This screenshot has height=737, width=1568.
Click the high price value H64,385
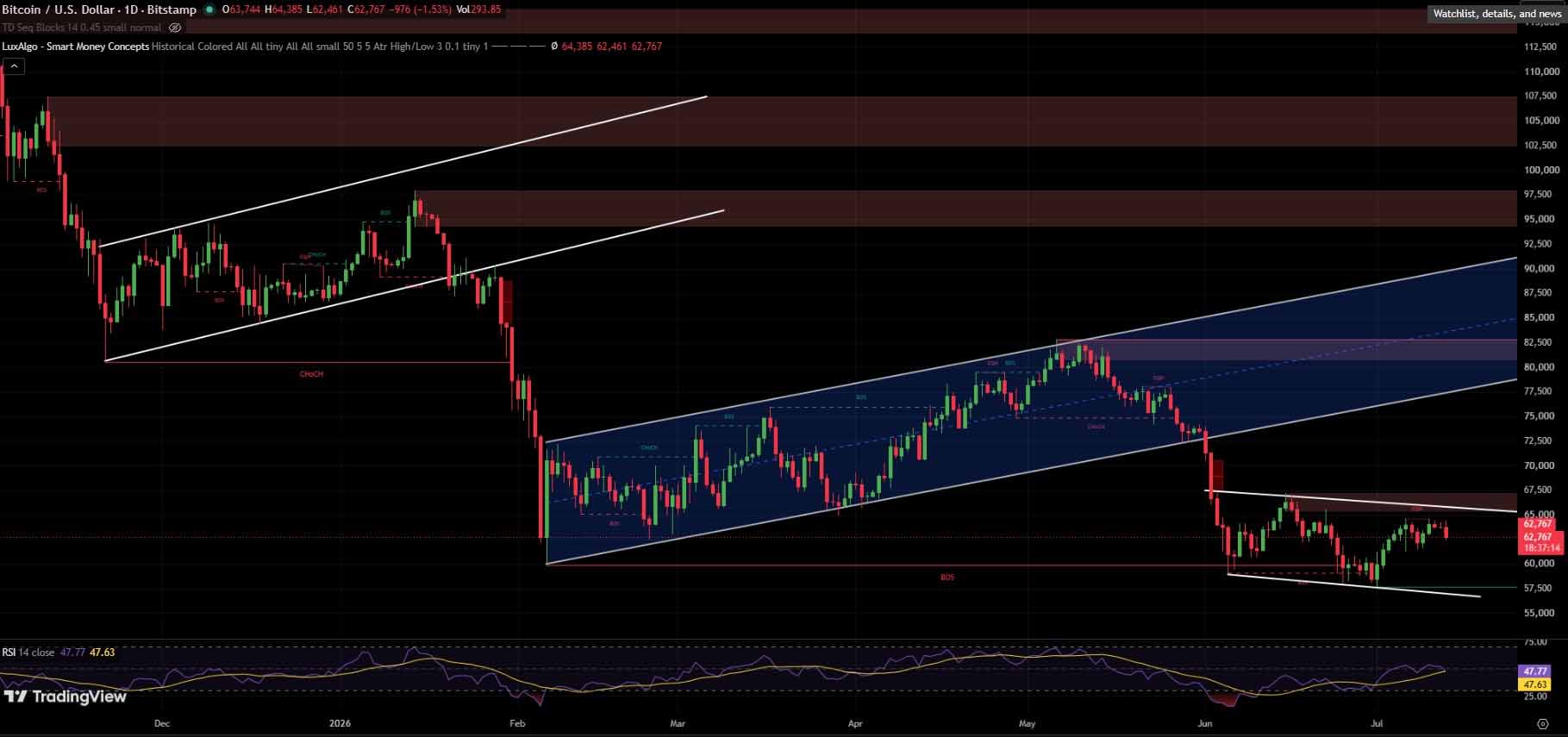(x=284, y=10)
